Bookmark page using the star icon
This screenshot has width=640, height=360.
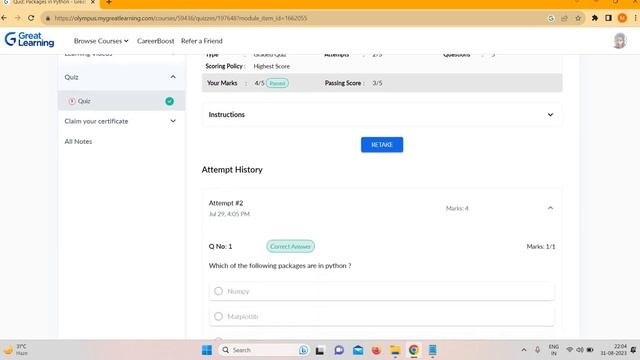[x=578, y=18]
